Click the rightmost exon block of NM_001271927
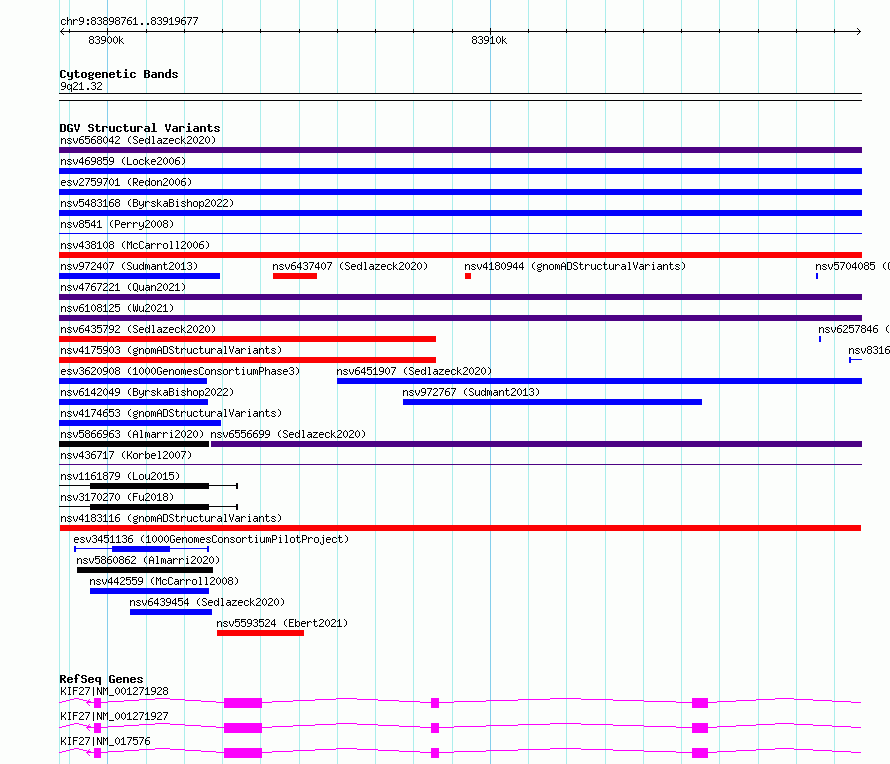890x764 pixels. point(700,728)
